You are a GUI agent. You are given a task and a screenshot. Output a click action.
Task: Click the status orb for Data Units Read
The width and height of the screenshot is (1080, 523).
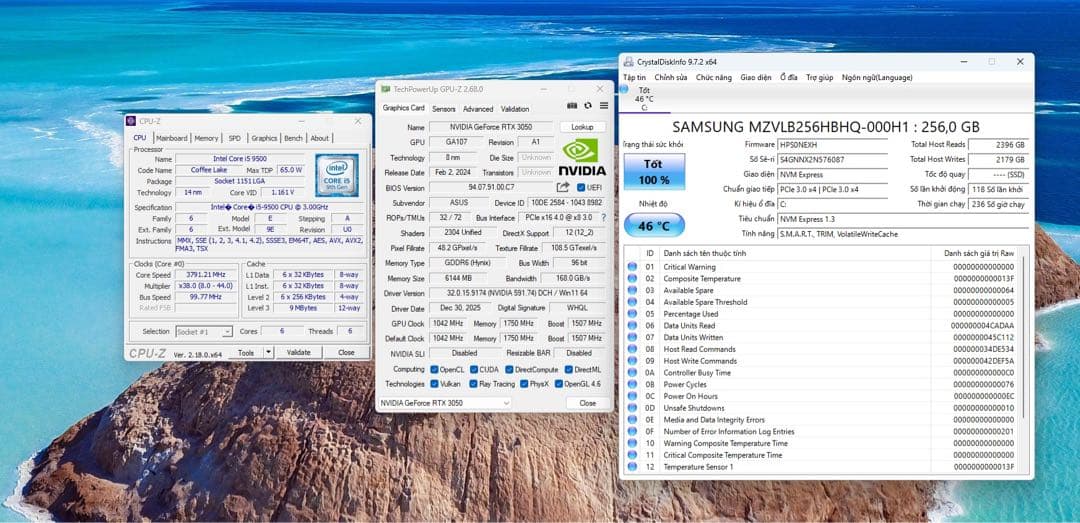click(x=632, y=325)
